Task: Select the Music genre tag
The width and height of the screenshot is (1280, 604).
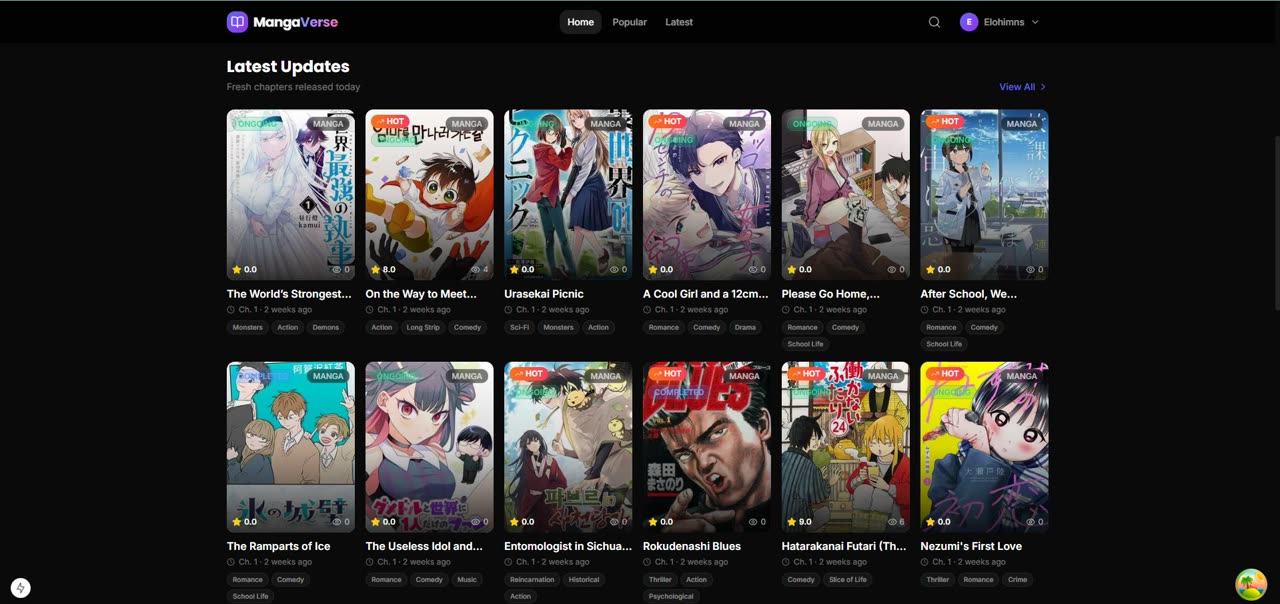Action: (467, 579)
